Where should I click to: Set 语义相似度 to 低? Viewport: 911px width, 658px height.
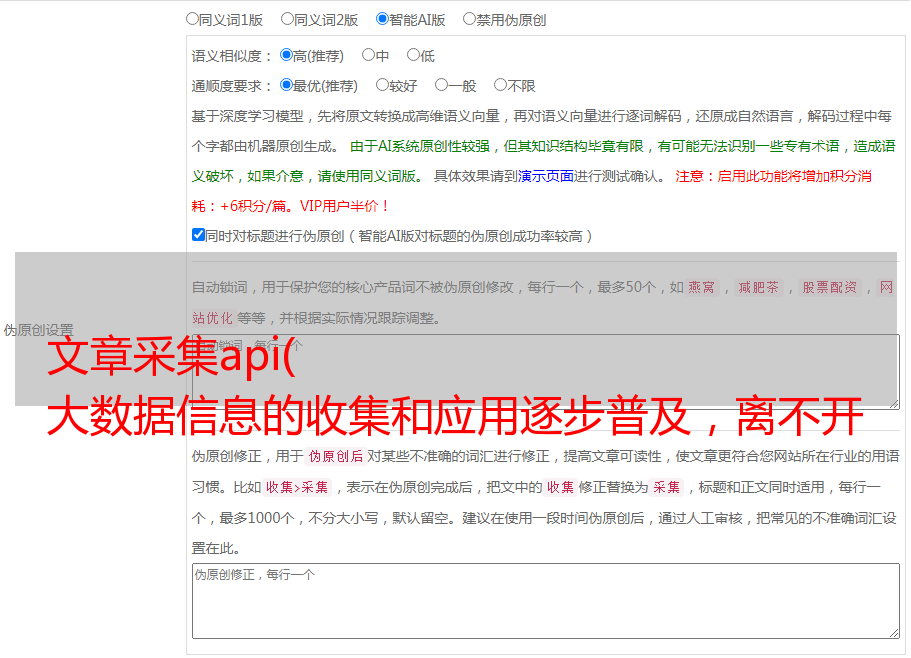[x=413, y=55]
